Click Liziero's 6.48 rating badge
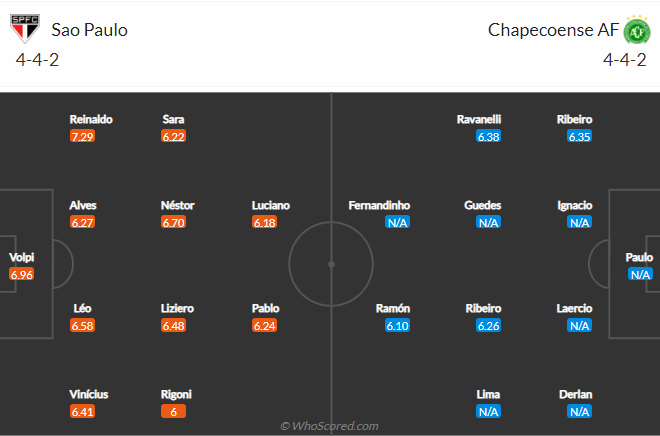660x436 pixels. pos(173,325)
